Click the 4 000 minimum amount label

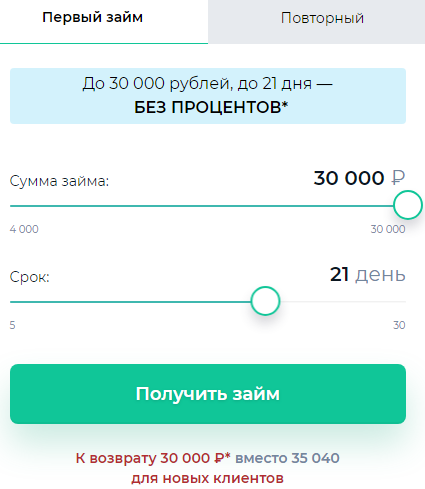pos(24,229)
